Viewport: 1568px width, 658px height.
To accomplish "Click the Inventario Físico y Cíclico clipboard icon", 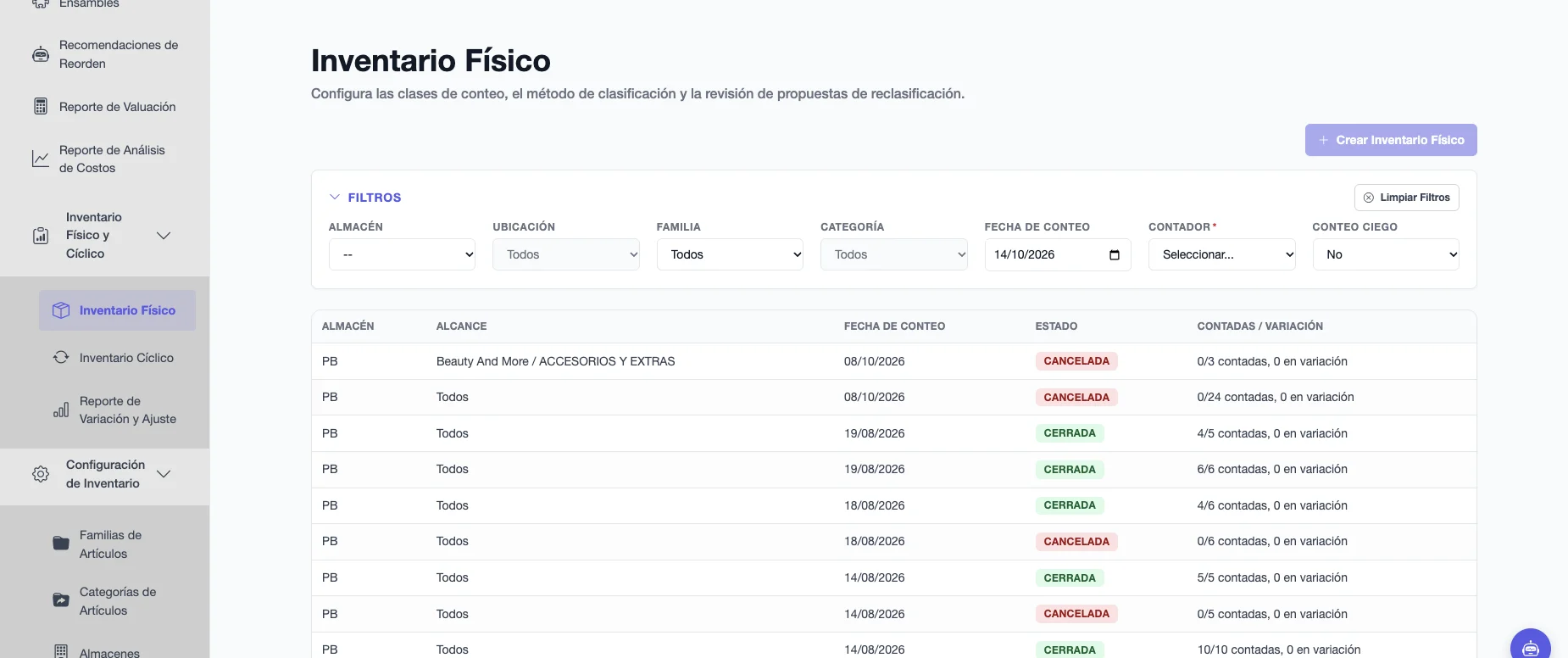I will pos(41,236).
